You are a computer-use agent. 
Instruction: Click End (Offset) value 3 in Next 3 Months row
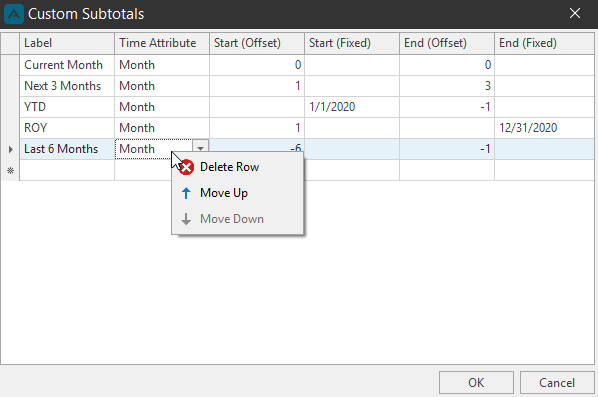click(447, 86)
